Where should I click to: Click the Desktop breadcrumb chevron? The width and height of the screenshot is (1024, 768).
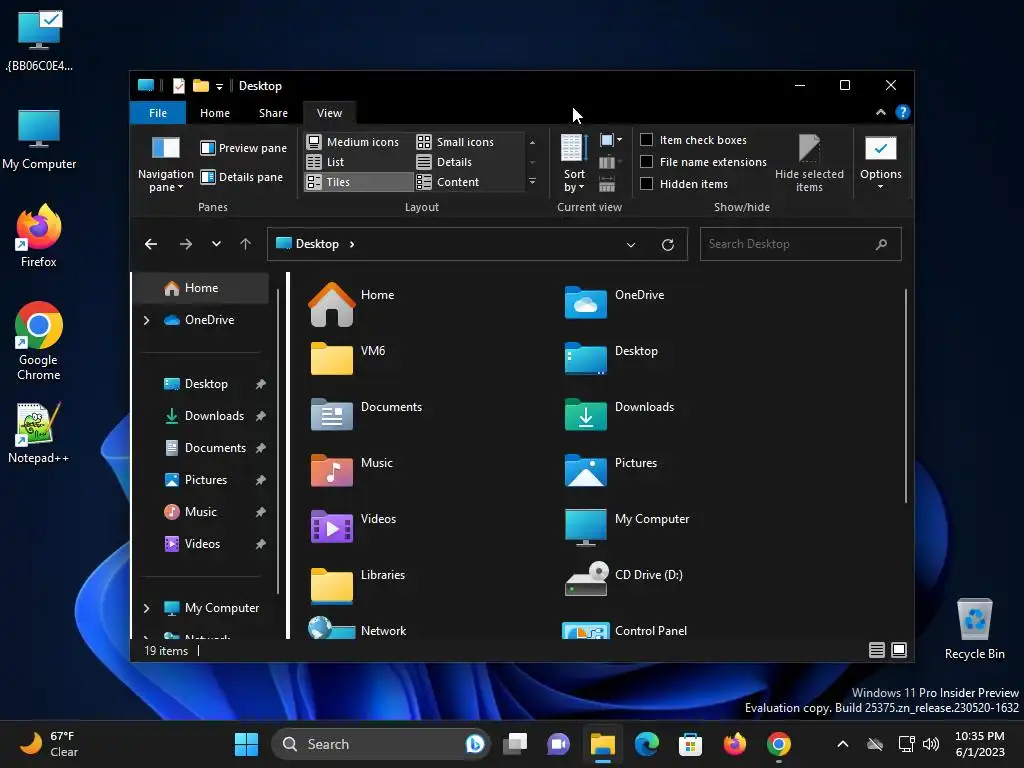352,244
